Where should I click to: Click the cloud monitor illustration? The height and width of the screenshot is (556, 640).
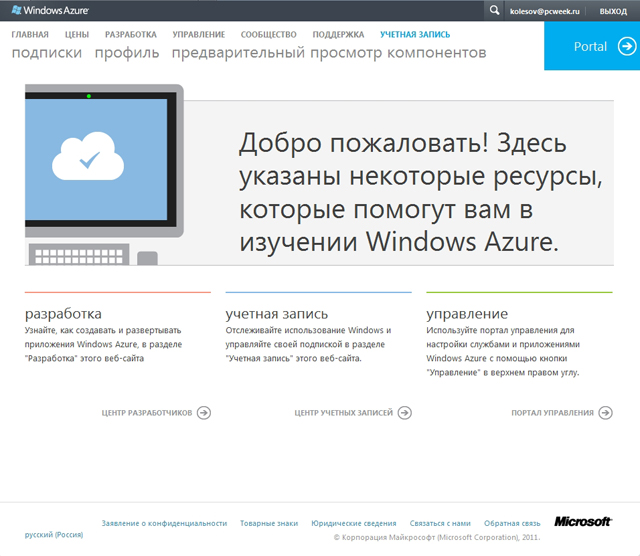[x=104, y=175]
